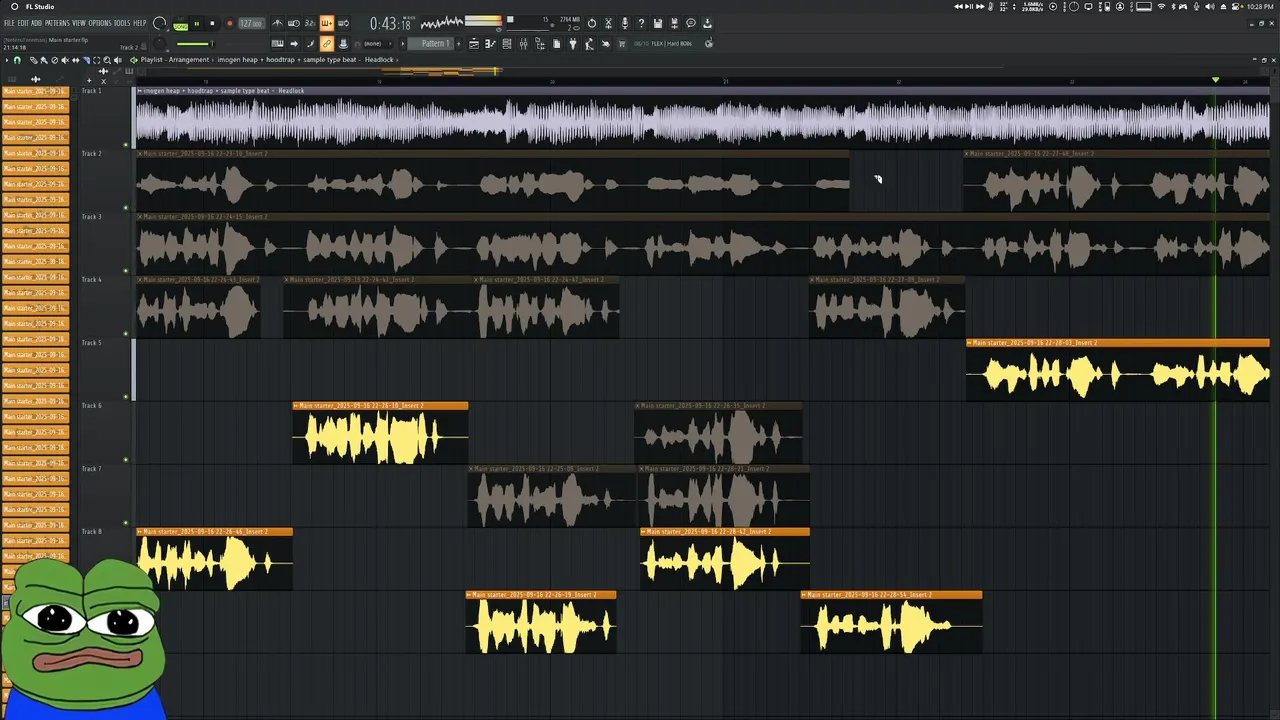Click the export/render download icon
The image size is (1280, 720).
pos(707,23)
